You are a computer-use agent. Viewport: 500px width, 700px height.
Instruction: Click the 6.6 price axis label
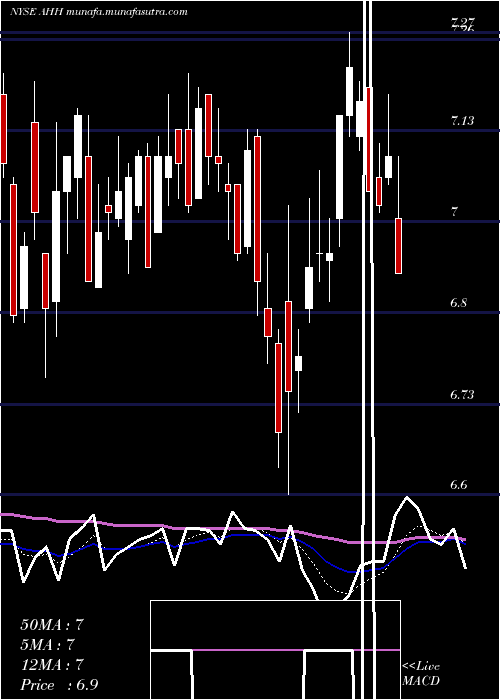click(459, 485)
